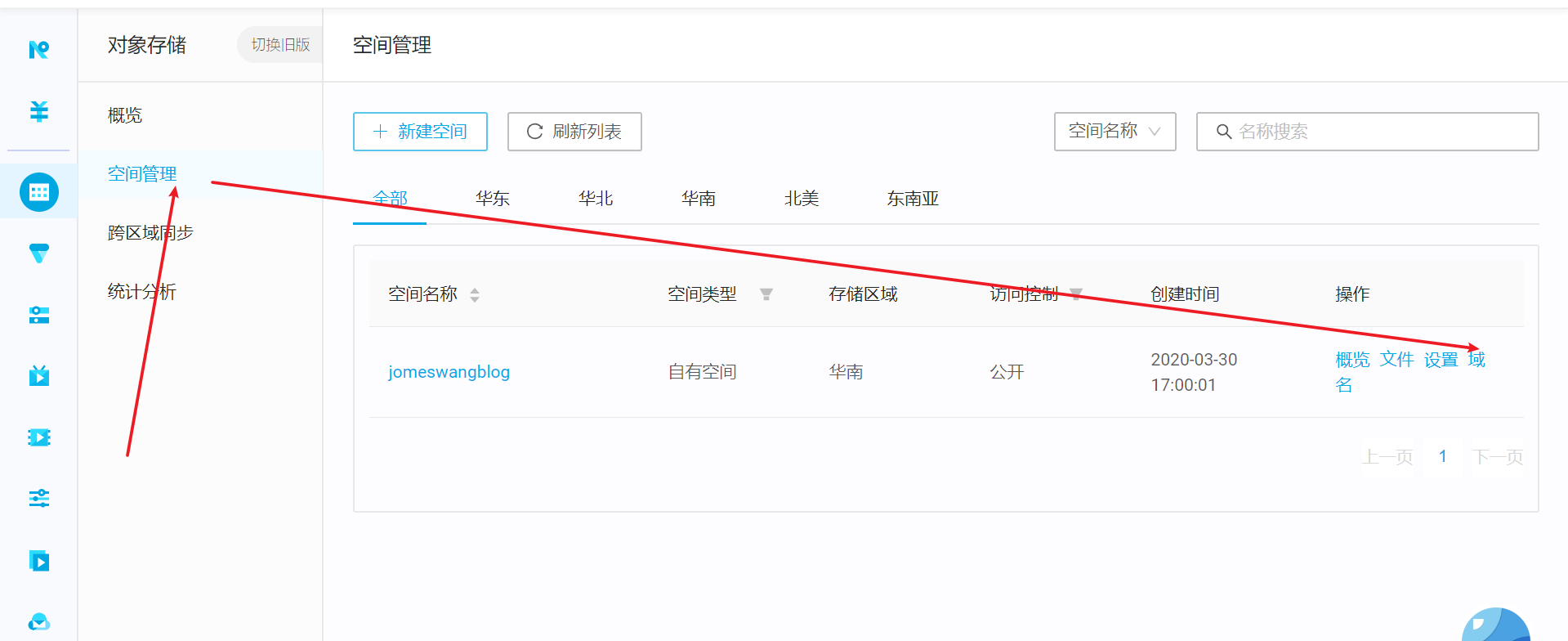Switch to the 华东 region tab
1568x641 pixels.
(493, 199)
